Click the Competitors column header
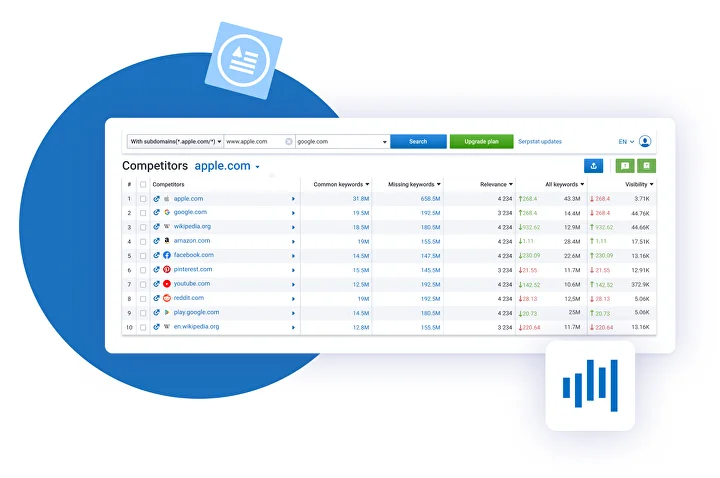 pyautogui.click(x=168, y=185)
